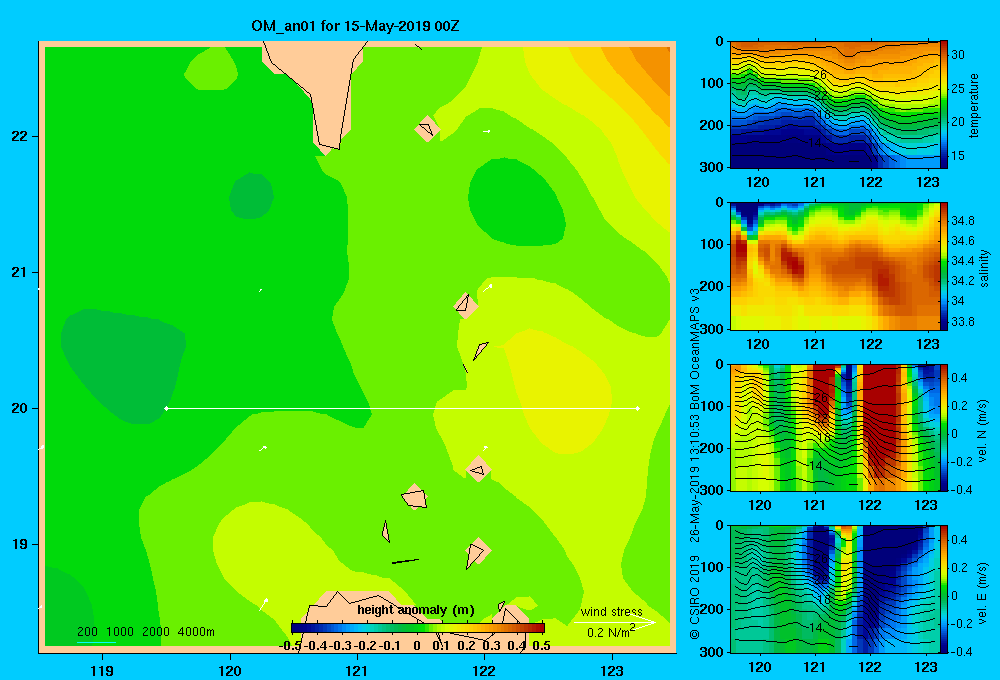This screenshot has height=680, width=1000.
Task: Click the wind stress reference arrow
Action: pyautogui.click(x=615, y=622)
